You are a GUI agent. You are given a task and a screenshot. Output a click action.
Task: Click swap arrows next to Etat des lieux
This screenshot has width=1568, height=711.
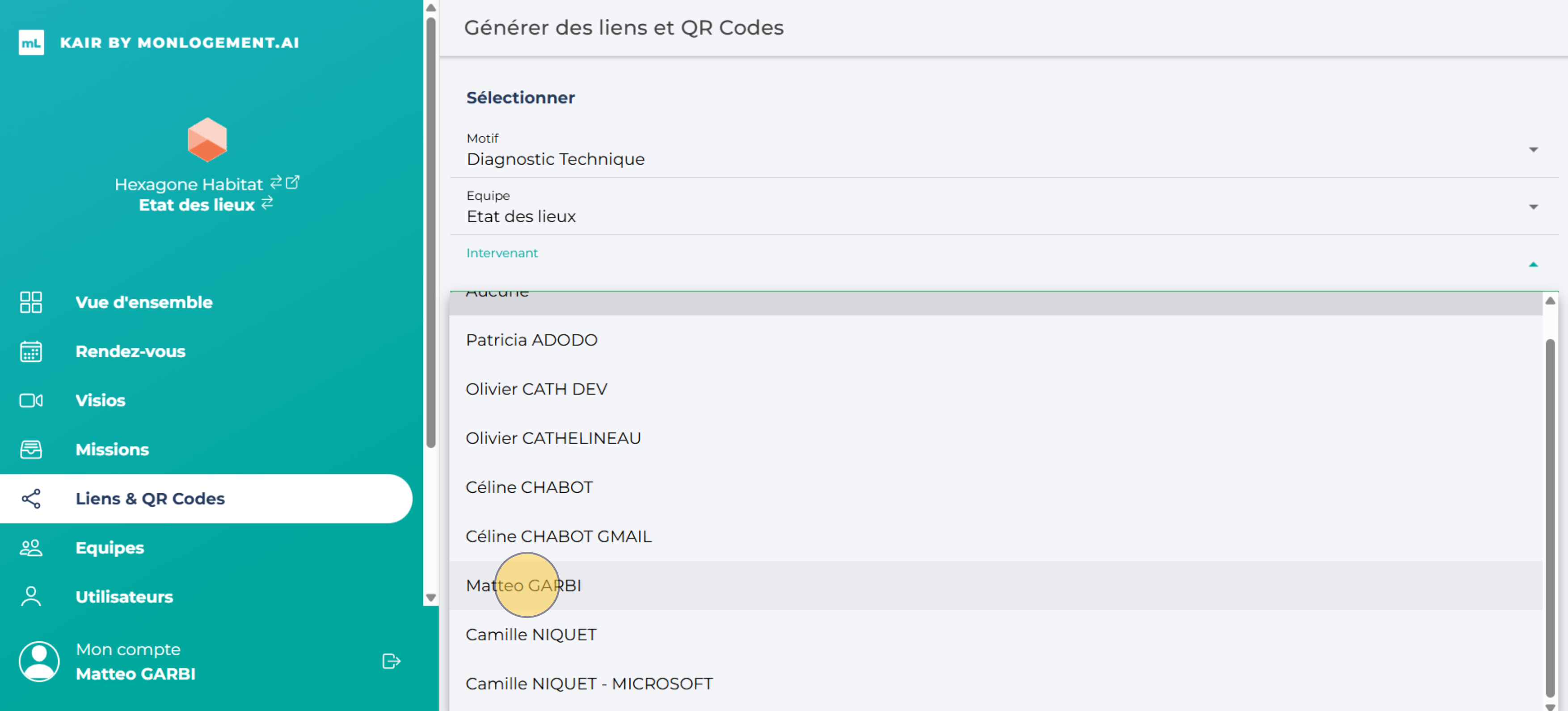pyautogui.click(x=267, y=203)
